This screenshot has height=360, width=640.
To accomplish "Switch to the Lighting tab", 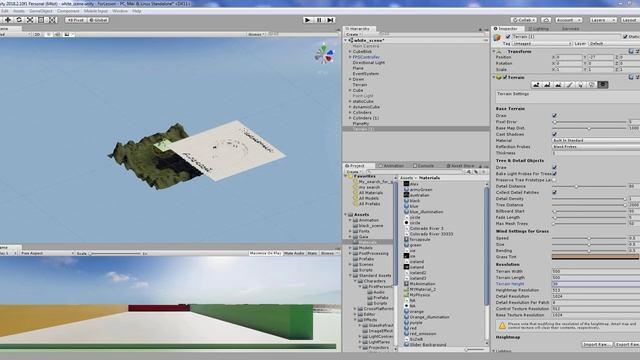I will click(538, 29).
